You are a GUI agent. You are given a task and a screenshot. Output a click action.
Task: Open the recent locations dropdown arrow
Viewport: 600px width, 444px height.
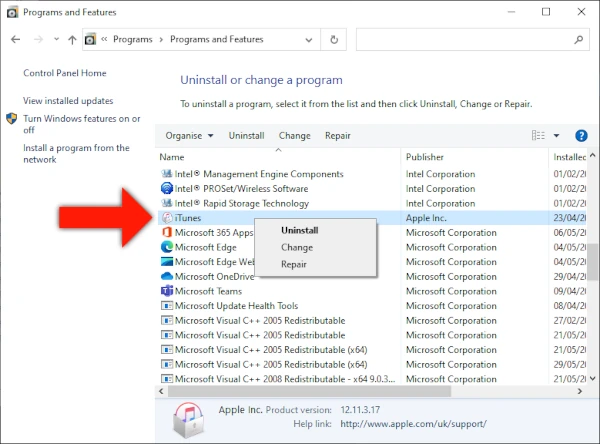[x=57, y=39]
